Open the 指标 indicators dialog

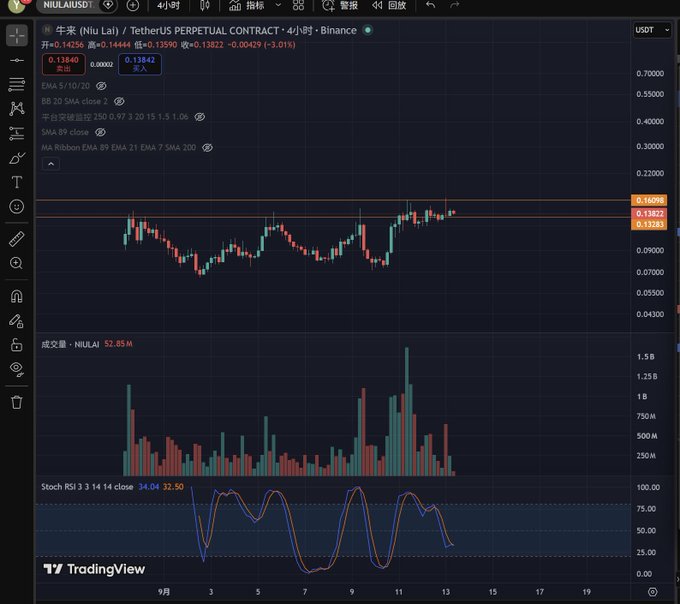[246, 5]
